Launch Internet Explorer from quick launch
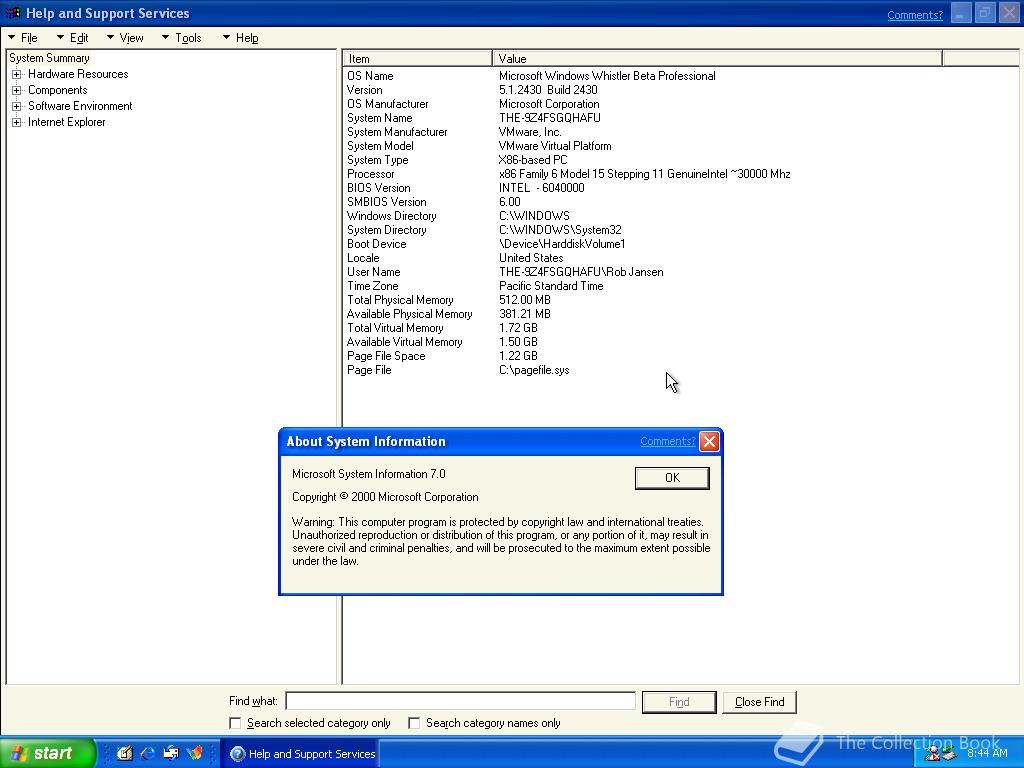Image resolution: width=1024 pixels, height=768 pixels. click(x=148, y=753)
